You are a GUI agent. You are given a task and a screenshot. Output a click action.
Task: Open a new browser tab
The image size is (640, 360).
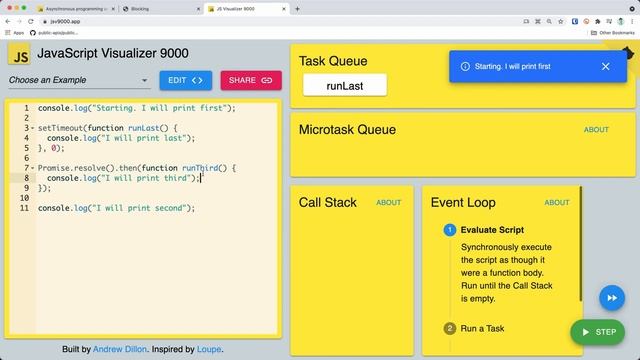pyautogui.click(x=297, y=9)
